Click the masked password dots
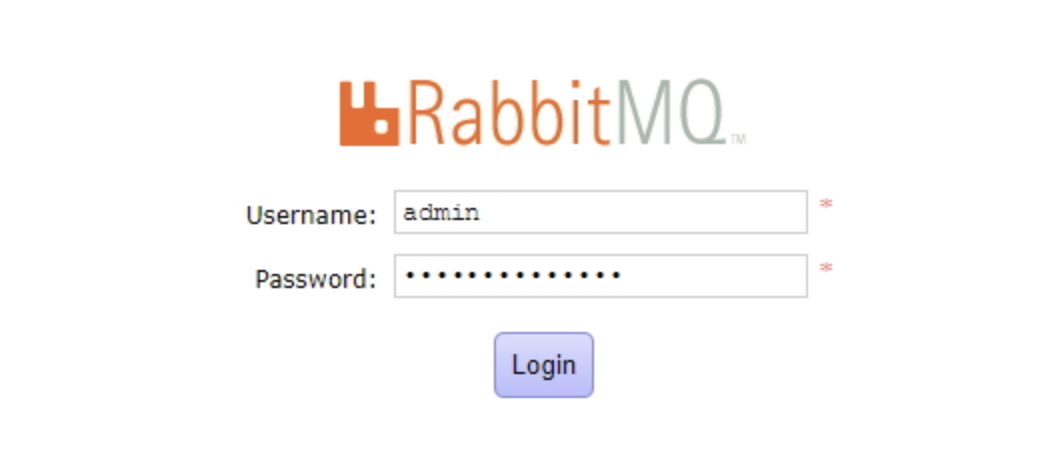The height and width of the screenshot is (454, 1038). pos(512,275)
